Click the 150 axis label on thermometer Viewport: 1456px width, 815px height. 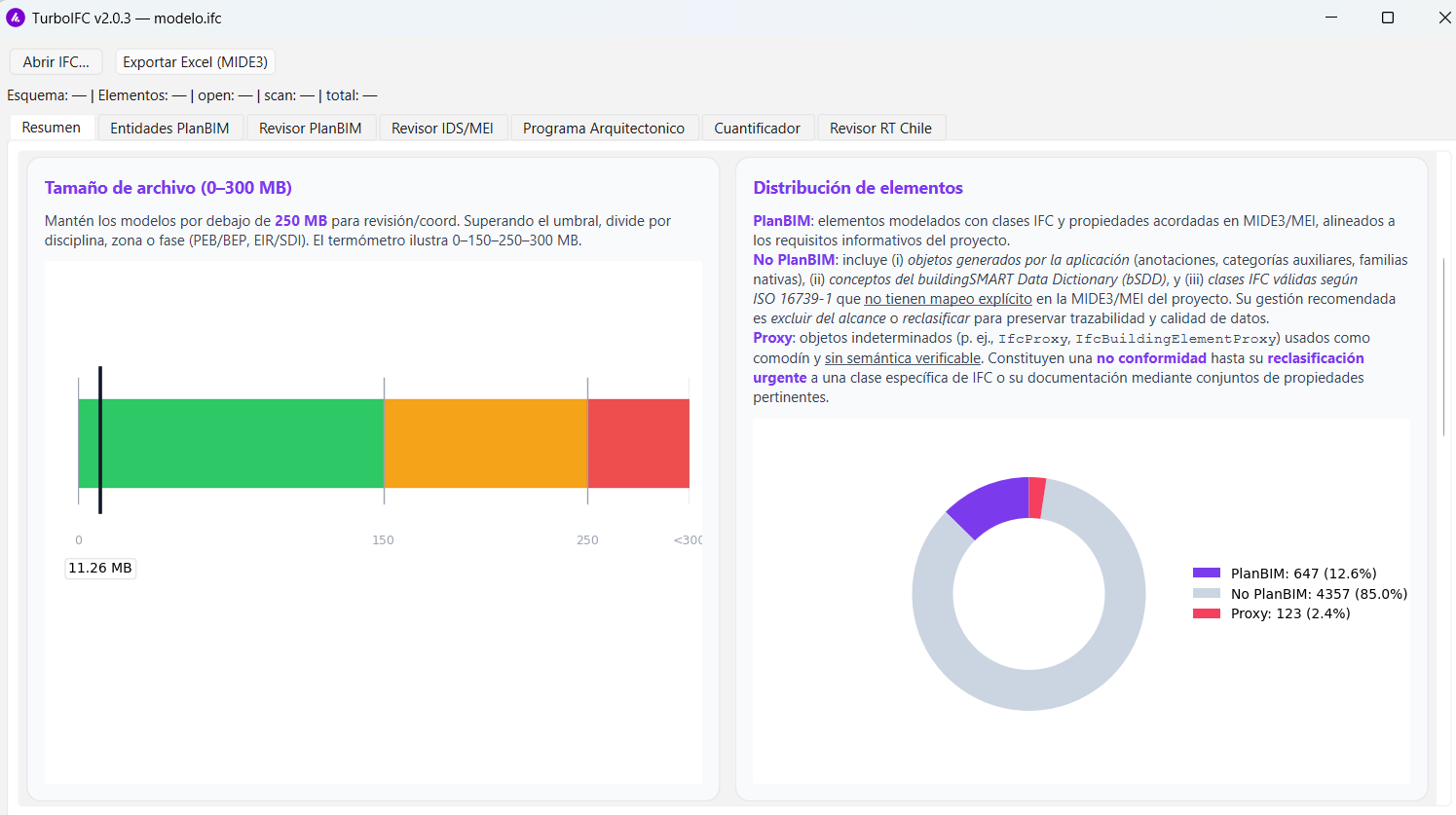tap(383, 539)
